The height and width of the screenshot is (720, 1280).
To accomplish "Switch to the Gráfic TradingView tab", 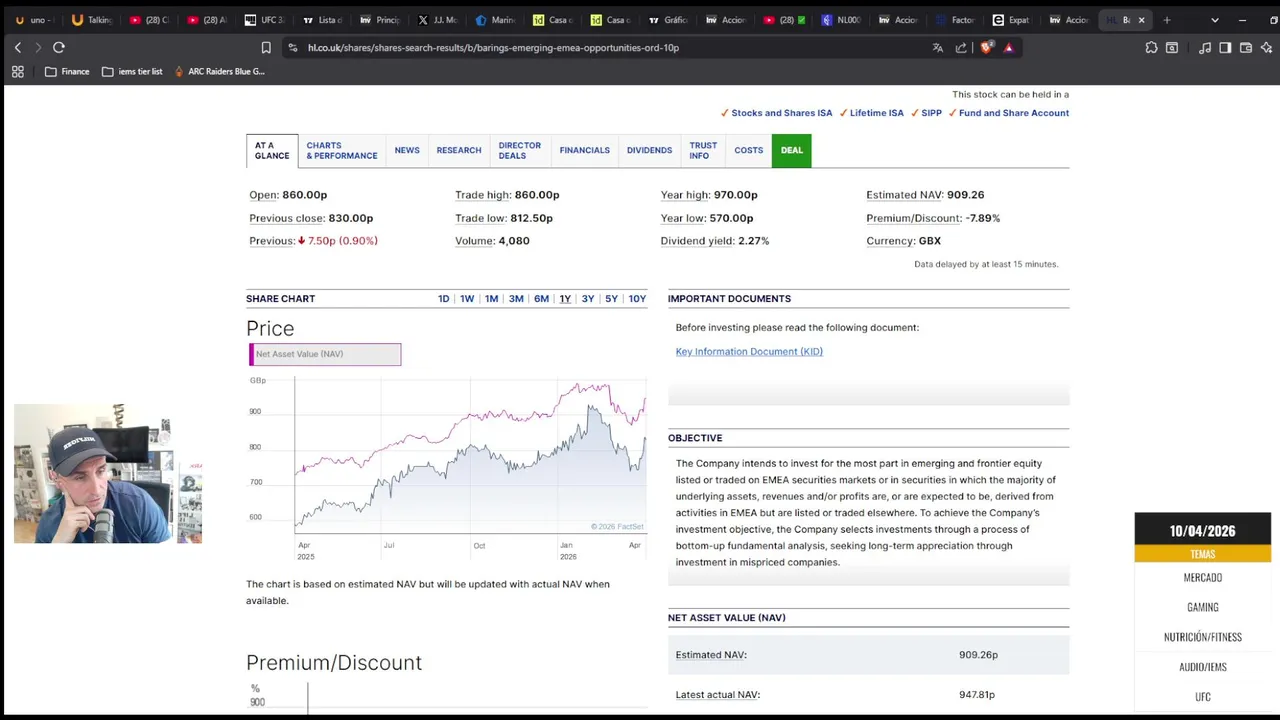I will click(669, 20).
